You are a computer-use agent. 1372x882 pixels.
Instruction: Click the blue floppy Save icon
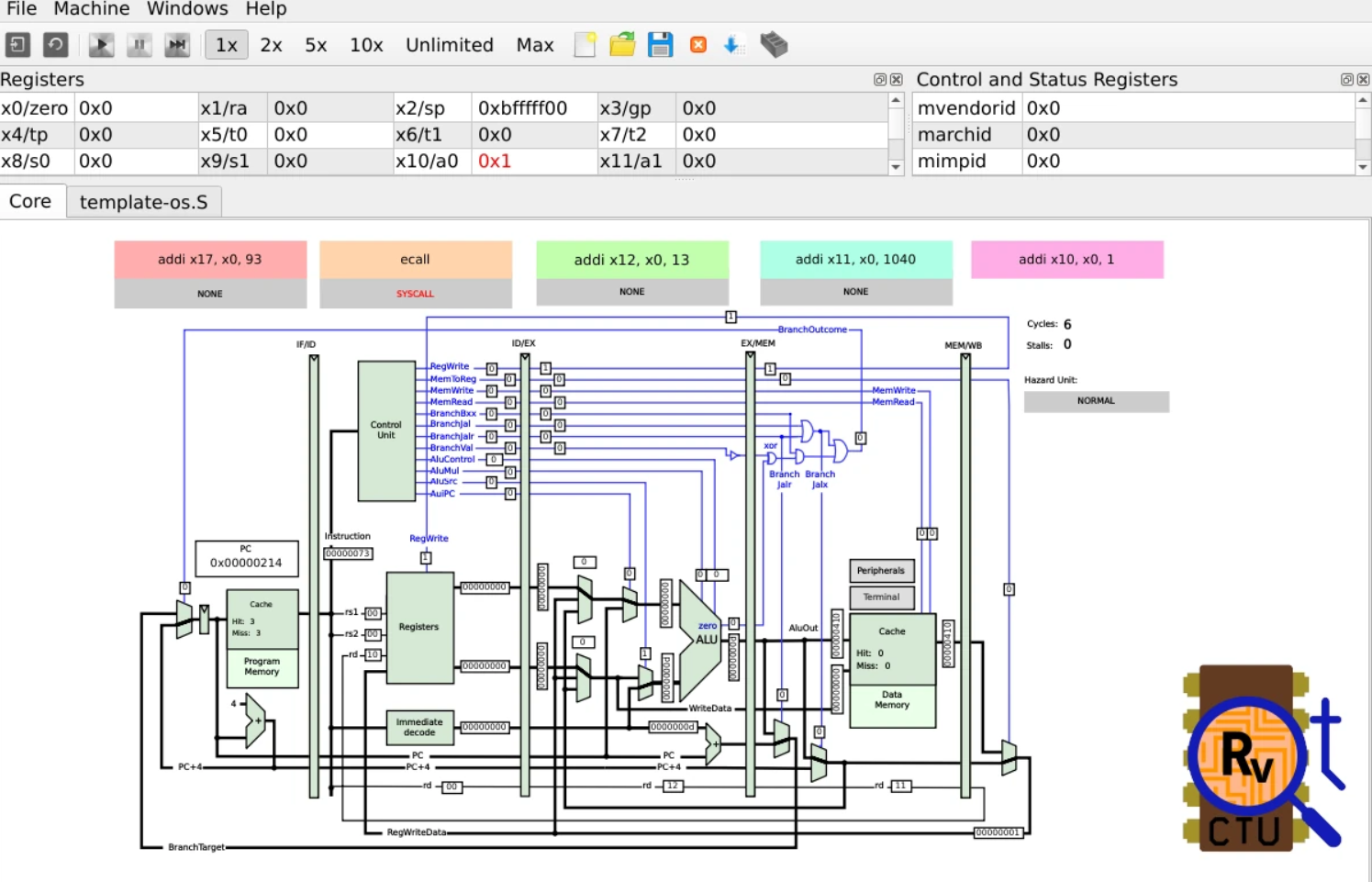pos(661,45)
